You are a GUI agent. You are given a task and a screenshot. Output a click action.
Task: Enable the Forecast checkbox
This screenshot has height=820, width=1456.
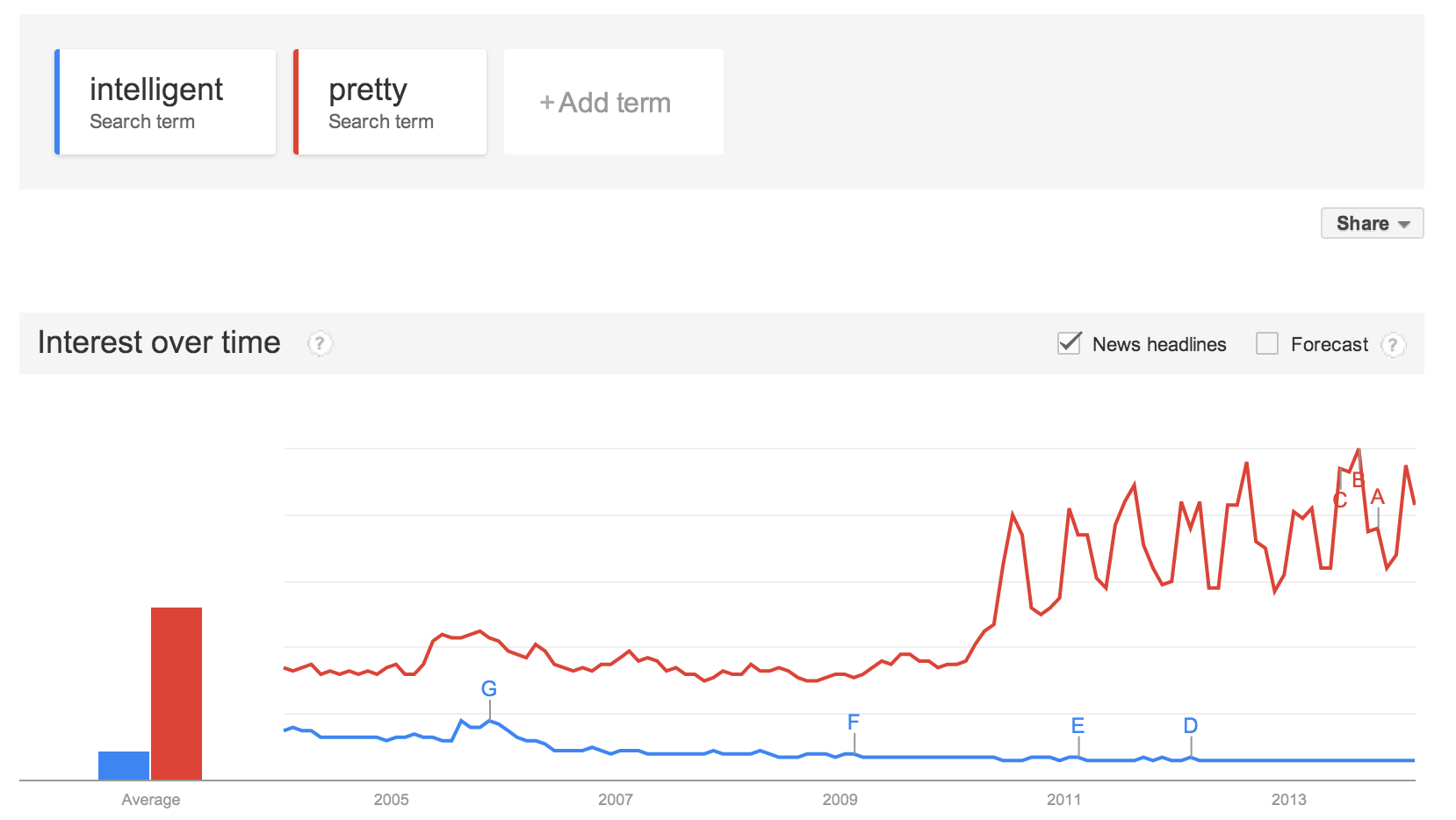(x=1266, y=343)
